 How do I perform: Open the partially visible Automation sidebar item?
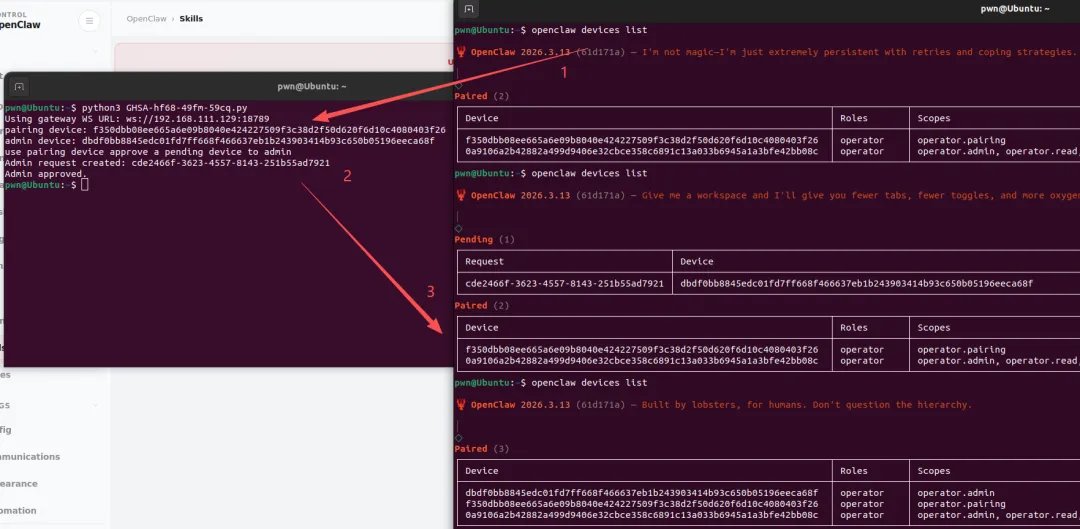(x=19, y=510)
